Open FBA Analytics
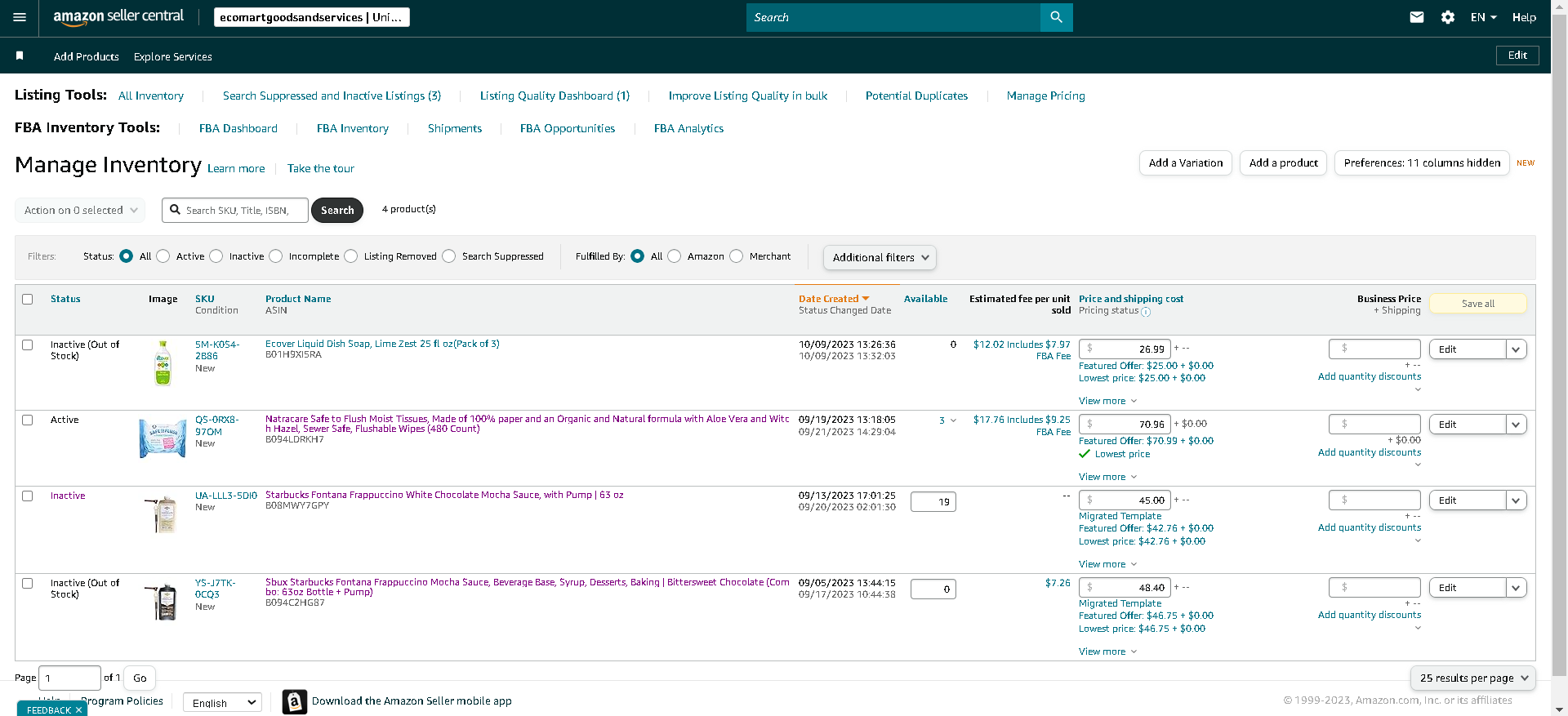 pyautogui.click(x=688, y=128)
